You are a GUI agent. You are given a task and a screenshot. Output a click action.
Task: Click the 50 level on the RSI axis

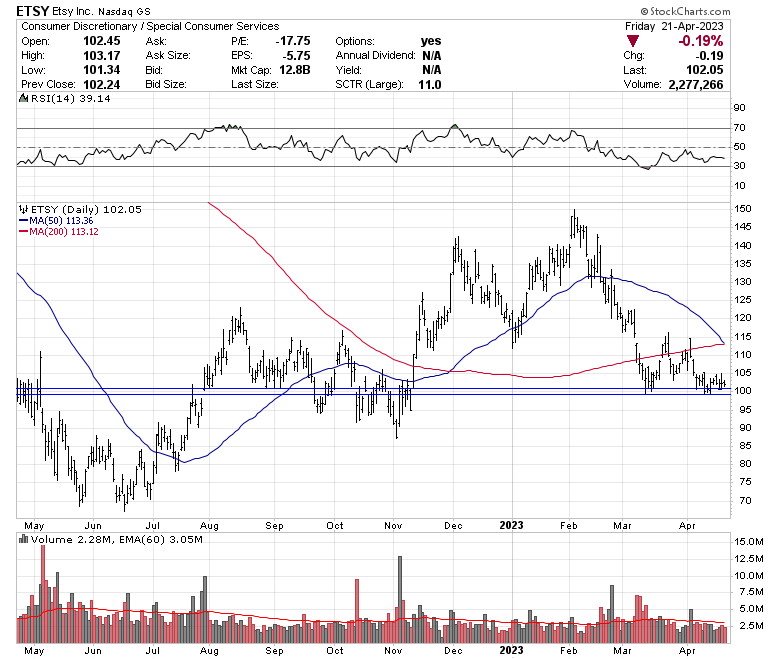pyautogui.click(x=740, y=147)
